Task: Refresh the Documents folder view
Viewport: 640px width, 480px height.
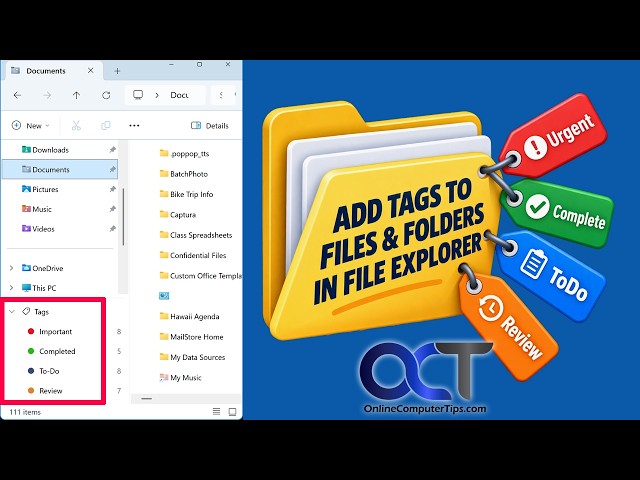Action: pyautogui.click(x=106, y=95)
